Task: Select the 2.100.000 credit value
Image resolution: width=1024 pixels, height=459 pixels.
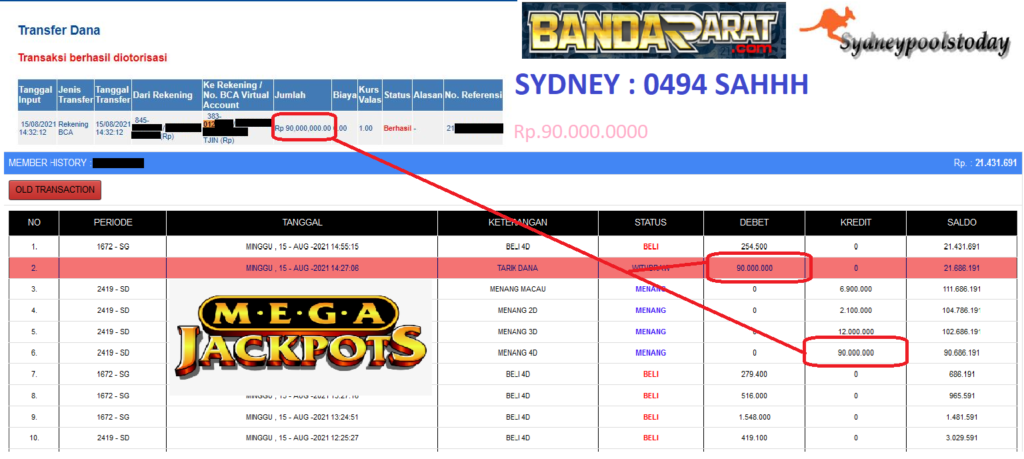Action: [x=856, y=310]
